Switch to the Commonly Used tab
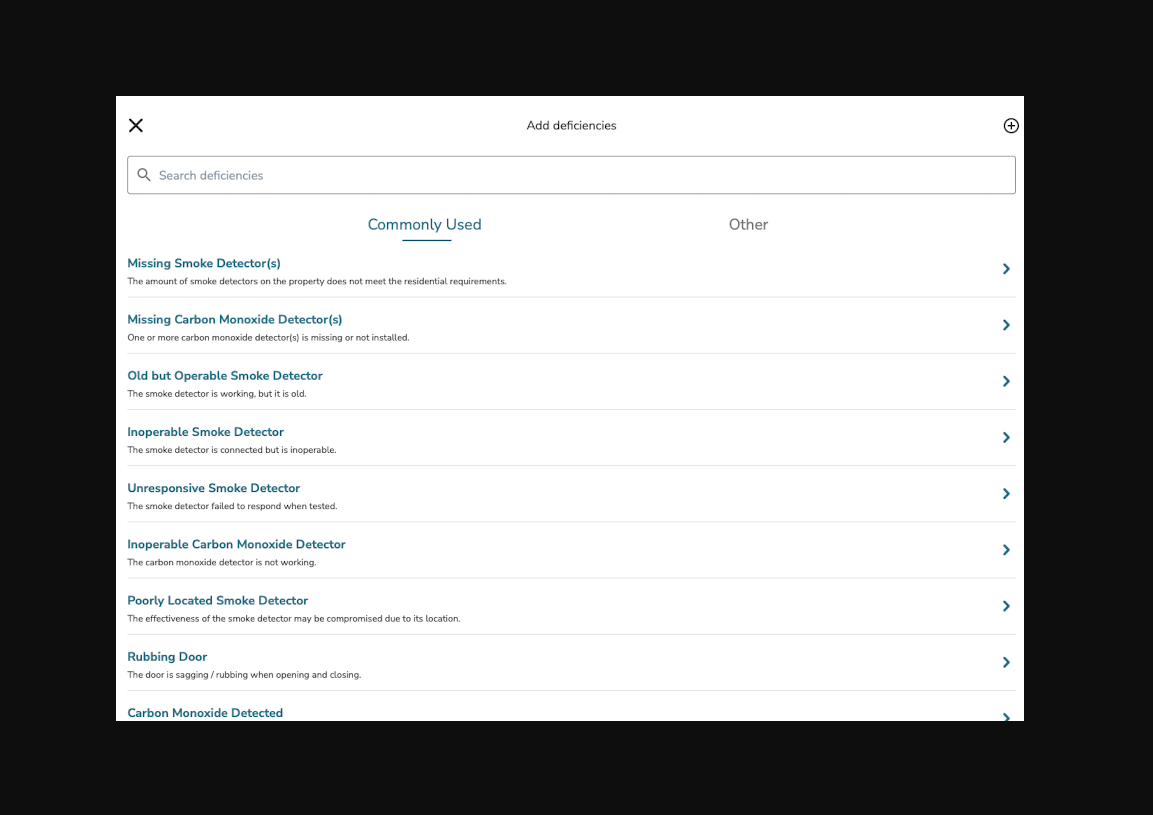The height and width of the screenshot is (815, 1153). pyautogui.click(x=424, y=224)
